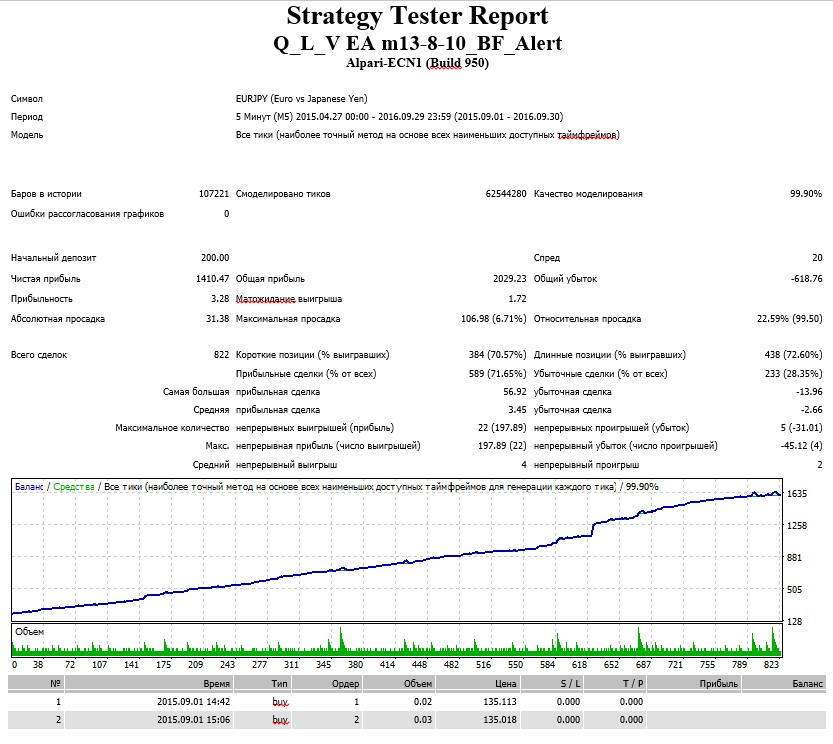Click the 'Средства' legend in the chart
This screenshot has width=833, height=744.
74,487
